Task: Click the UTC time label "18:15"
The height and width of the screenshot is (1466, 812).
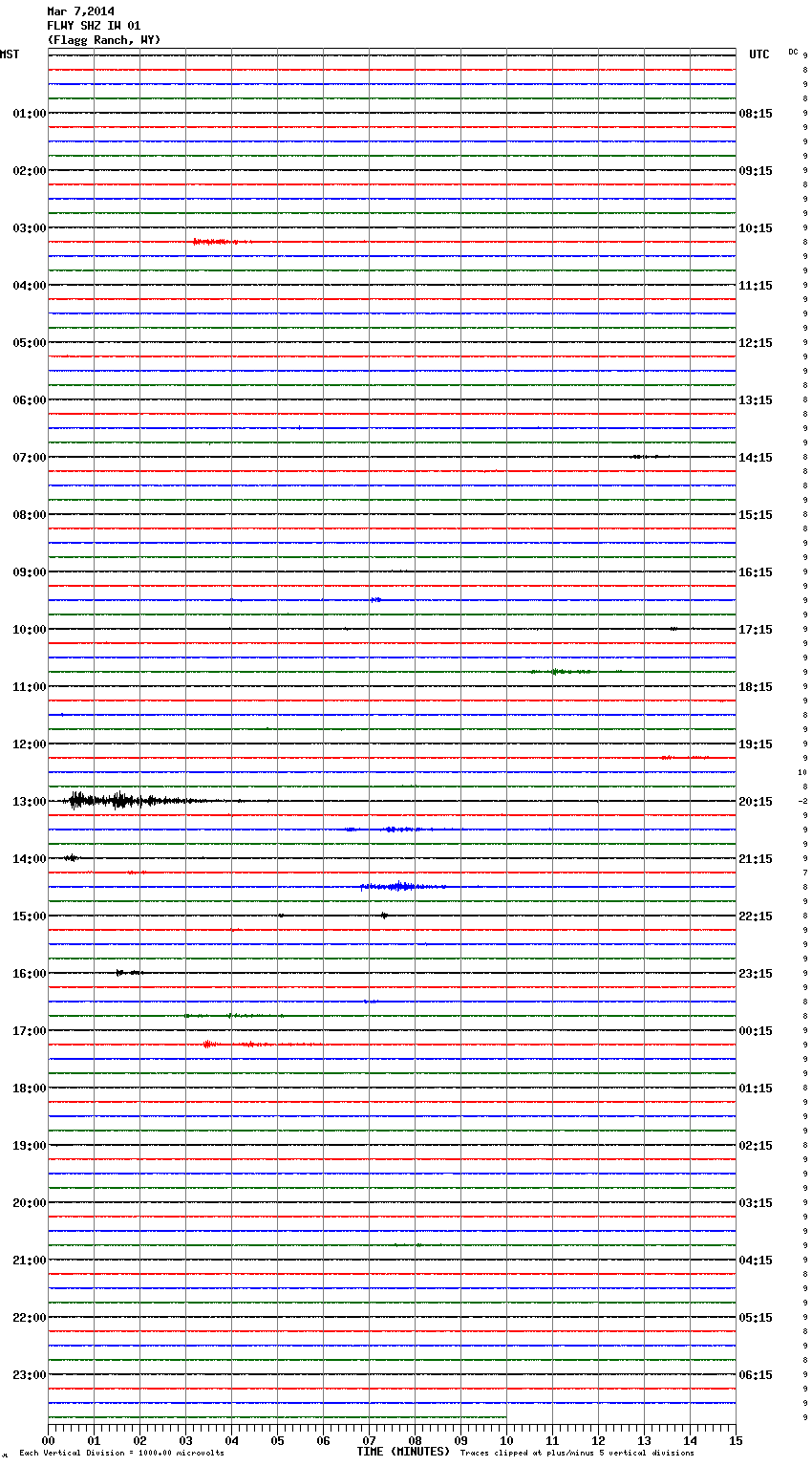Action: tap(756, 687)
